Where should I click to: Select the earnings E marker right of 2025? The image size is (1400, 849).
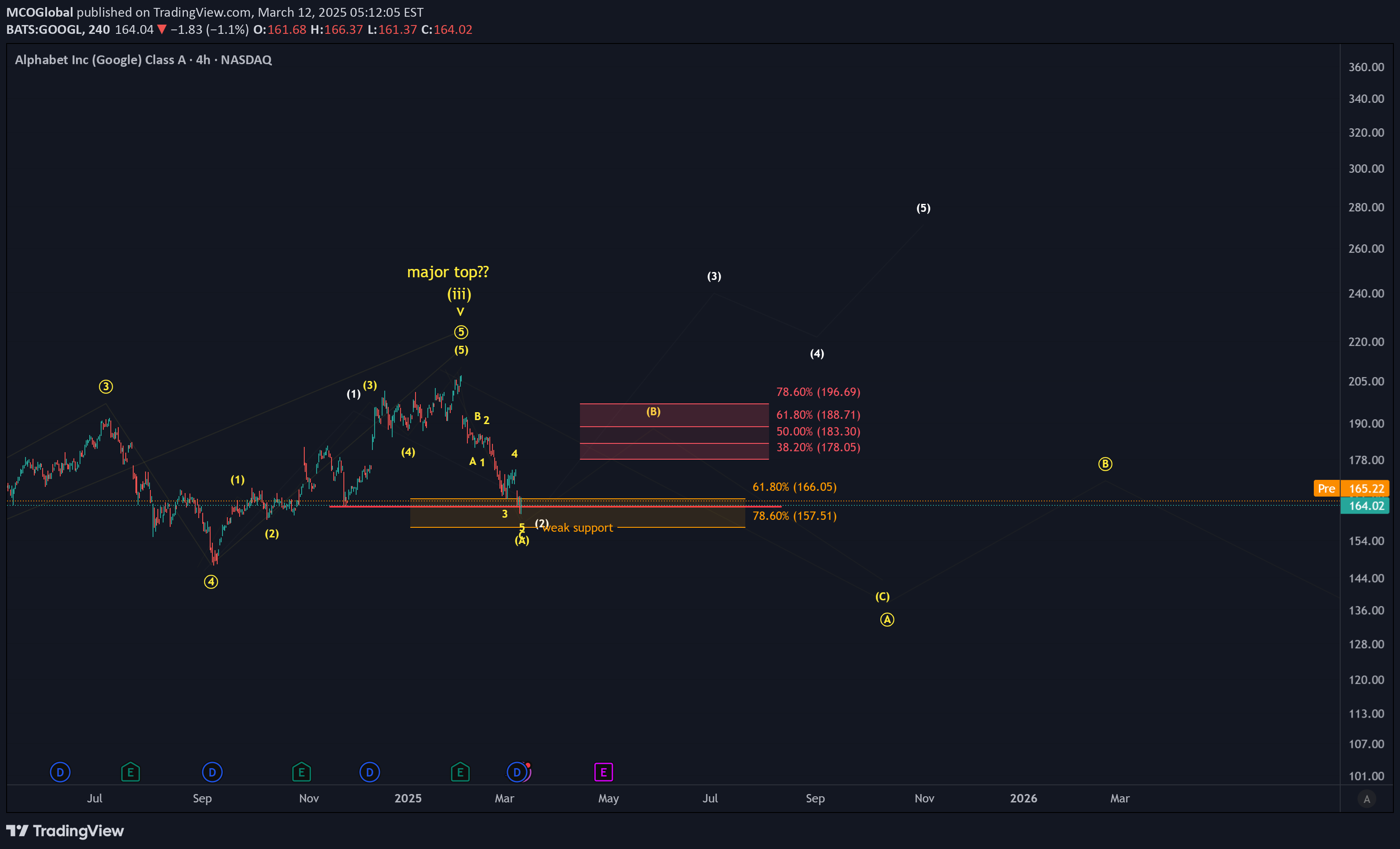pos(459,772)
